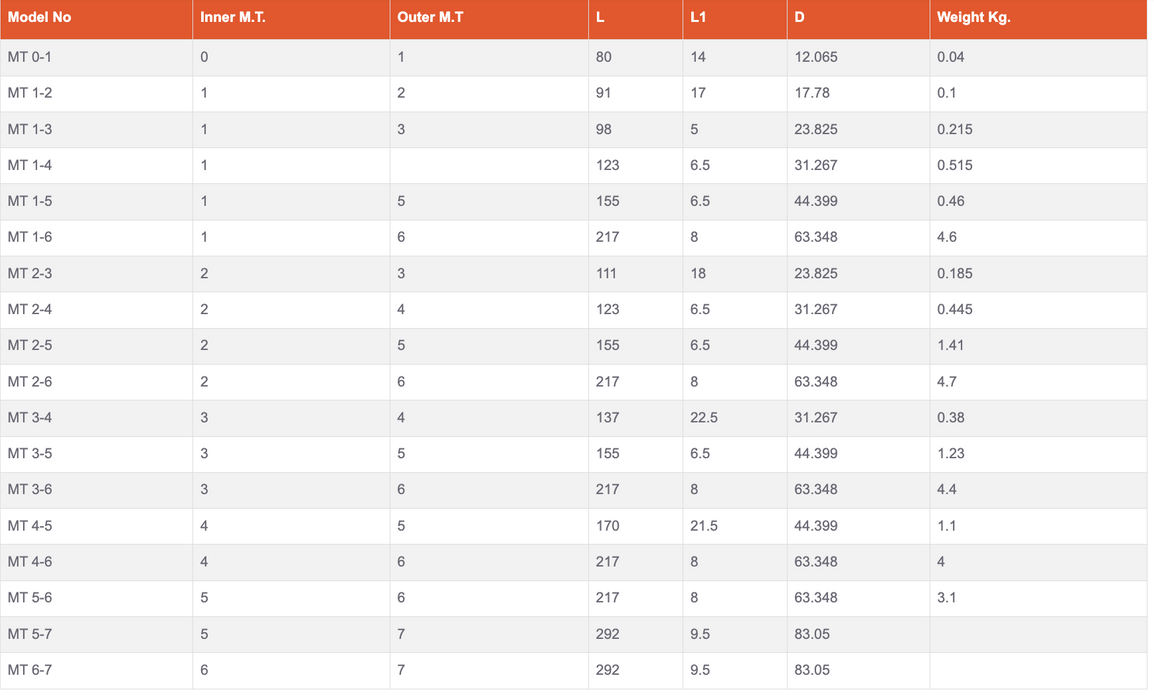
Task: Select the 170 length value cell
Action: [607, 525]
